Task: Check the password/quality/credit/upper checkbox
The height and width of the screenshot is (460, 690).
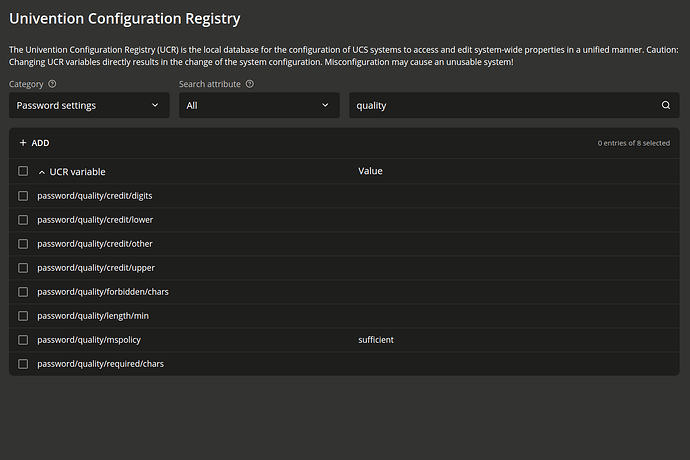Action: 23,268
